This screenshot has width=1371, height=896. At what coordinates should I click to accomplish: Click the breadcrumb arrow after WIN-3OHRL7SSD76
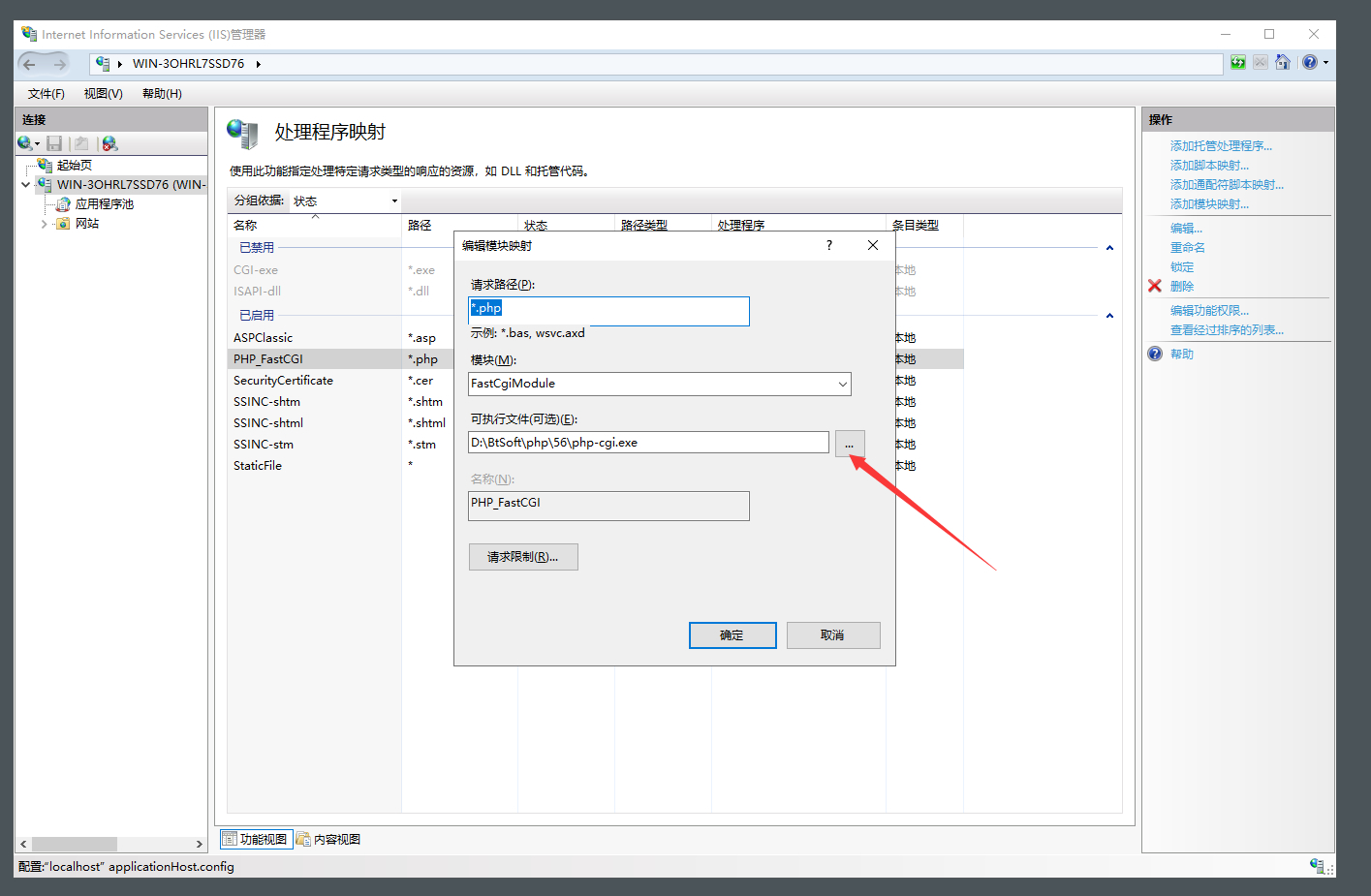tap(259, 64)
